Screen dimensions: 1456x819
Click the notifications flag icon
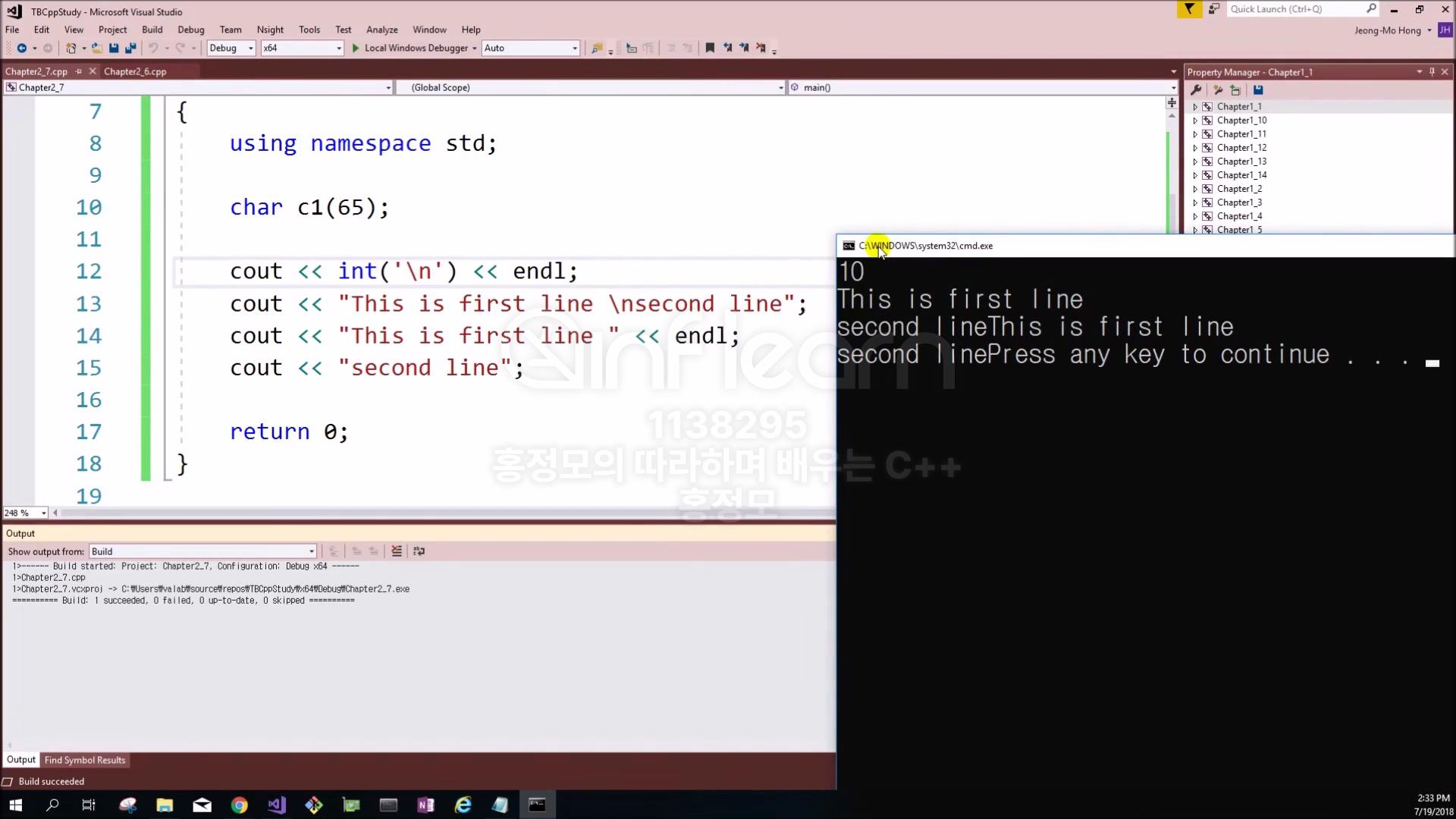point(1189,9)
